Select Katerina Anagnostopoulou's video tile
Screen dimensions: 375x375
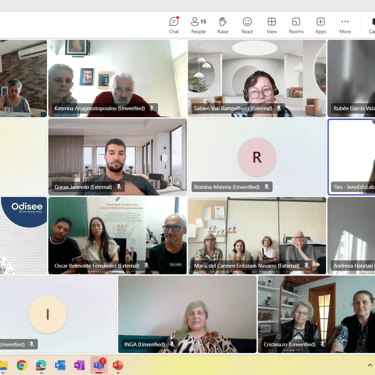pos(117,78)
